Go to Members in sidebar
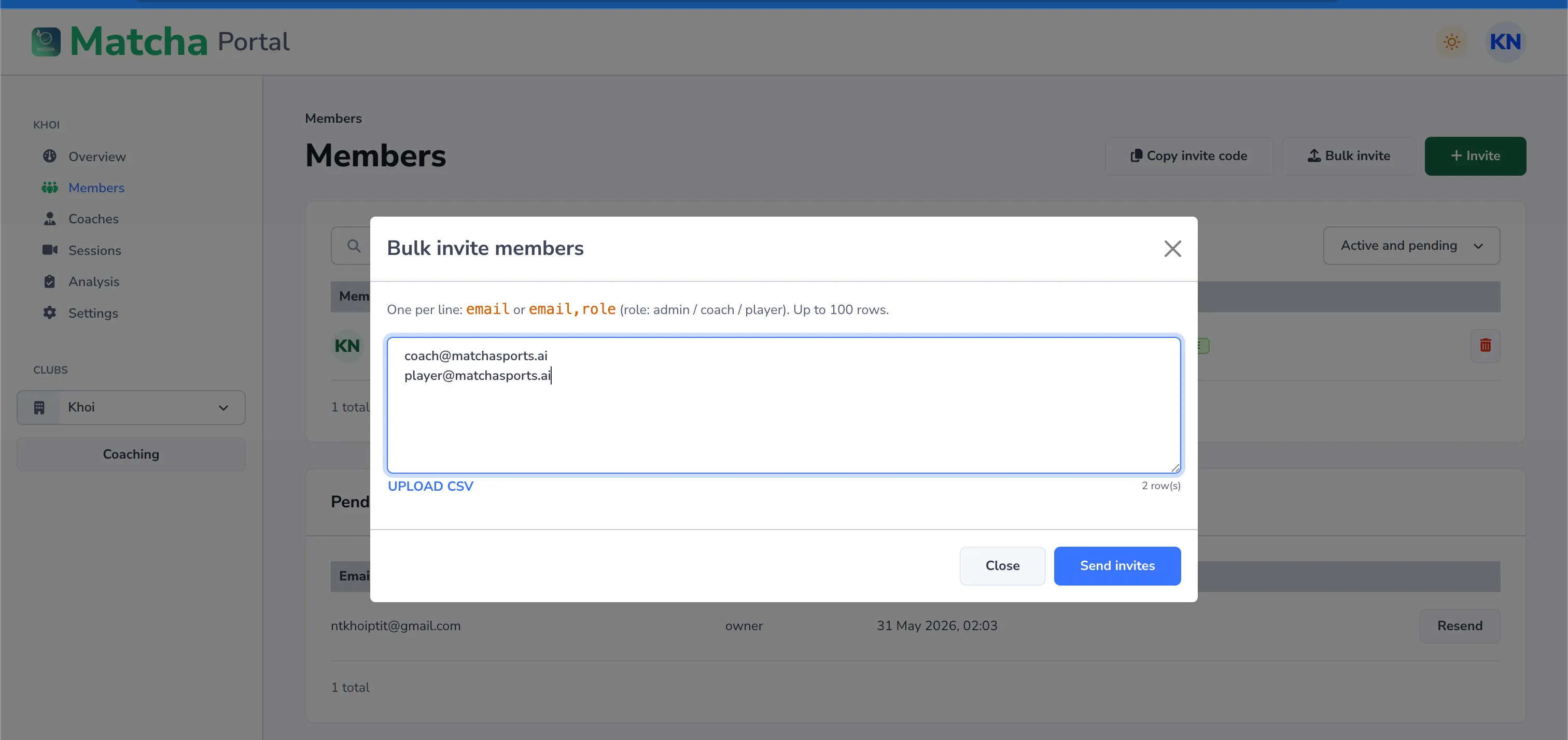Screen dimensions: 1568x740 (x=96, y=188)
